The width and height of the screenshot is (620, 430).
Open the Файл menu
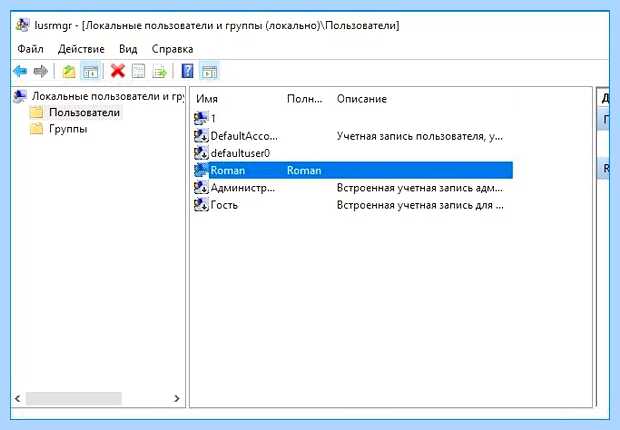[x=30, y=49]
